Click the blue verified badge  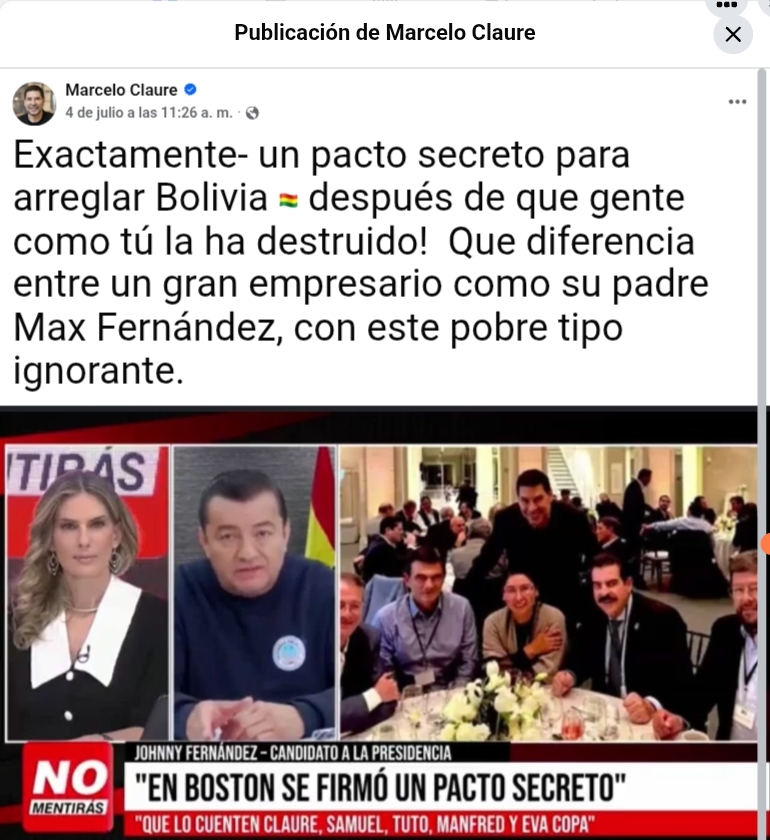pos(190,89)
